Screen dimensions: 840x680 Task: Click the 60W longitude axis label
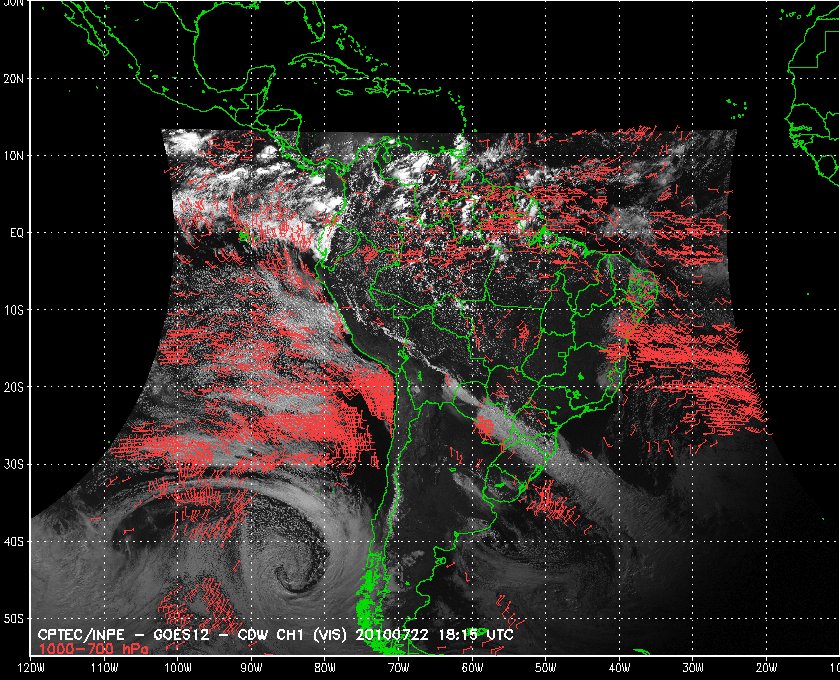[x=472, y=668]
